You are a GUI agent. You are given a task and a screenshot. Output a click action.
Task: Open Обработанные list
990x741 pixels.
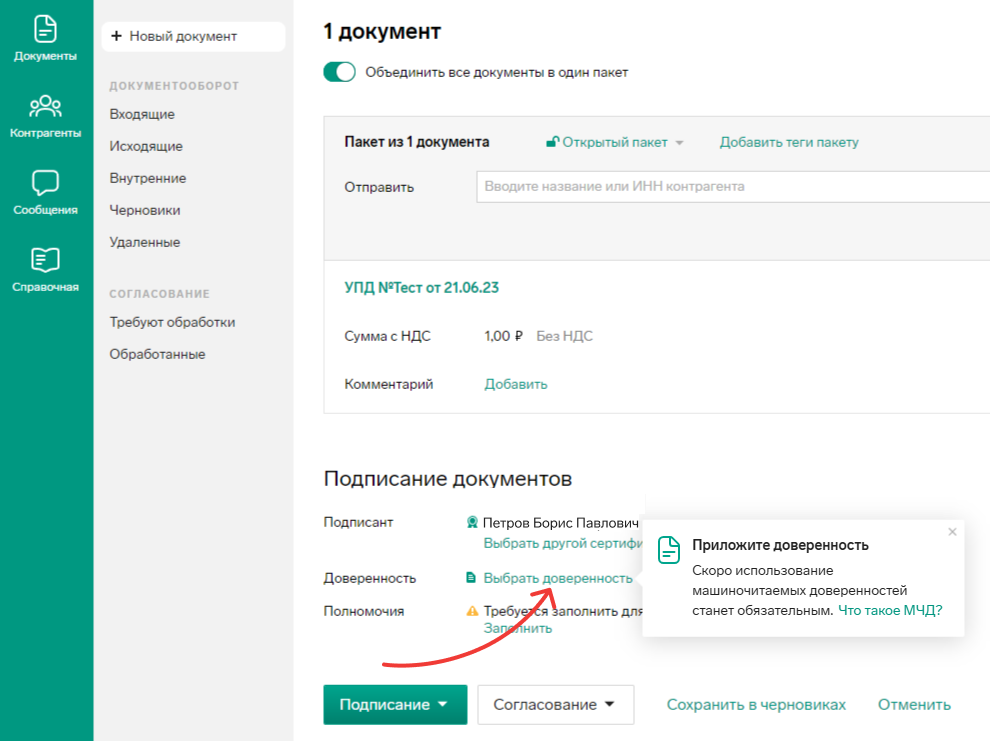coord(157,354)
